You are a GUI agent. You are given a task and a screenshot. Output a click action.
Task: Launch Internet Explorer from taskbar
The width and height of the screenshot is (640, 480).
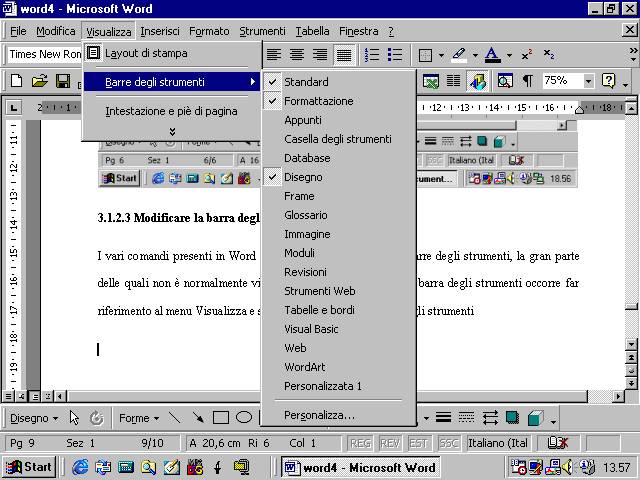point(80,467)
